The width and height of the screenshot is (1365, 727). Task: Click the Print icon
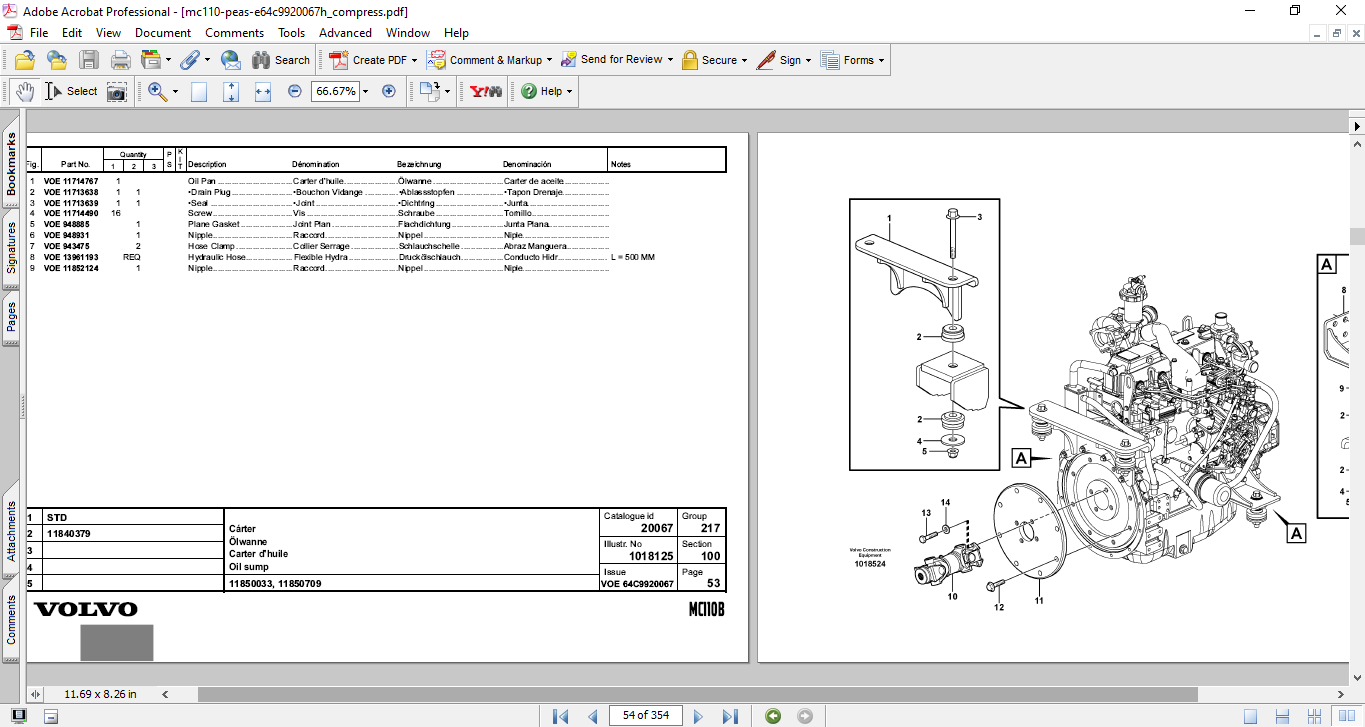tap(120, 60)
